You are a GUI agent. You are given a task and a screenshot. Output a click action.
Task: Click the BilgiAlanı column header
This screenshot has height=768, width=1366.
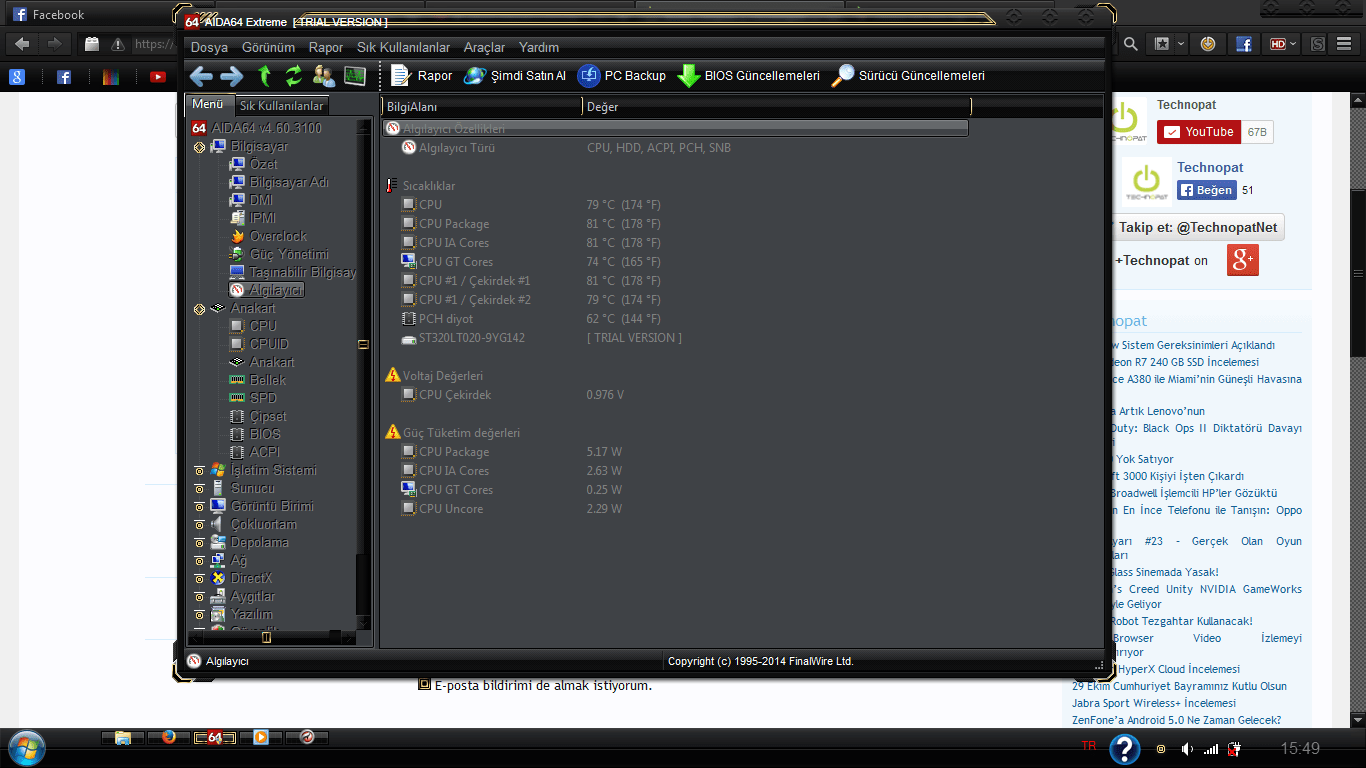point(481,106)
